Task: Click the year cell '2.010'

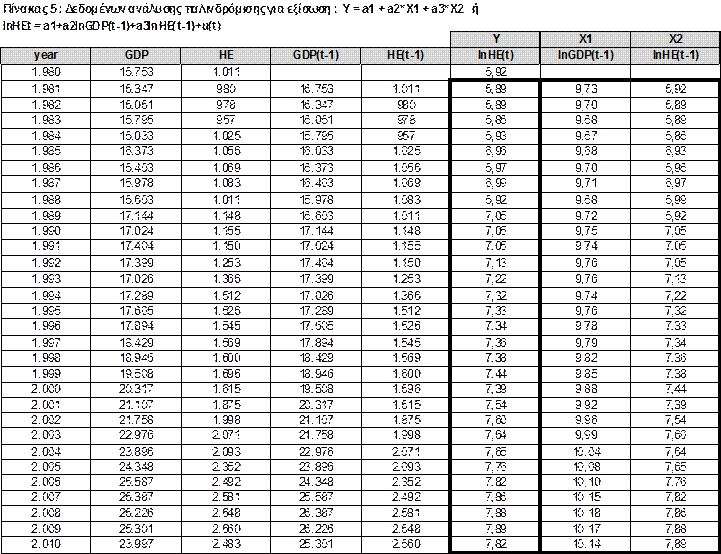Action: [x=46, y=544]
